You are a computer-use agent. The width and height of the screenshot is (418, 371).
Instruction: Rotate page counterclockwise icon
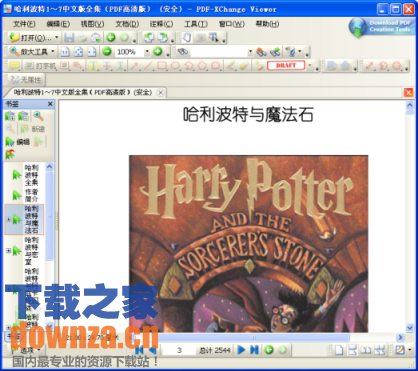click(149, 37)
